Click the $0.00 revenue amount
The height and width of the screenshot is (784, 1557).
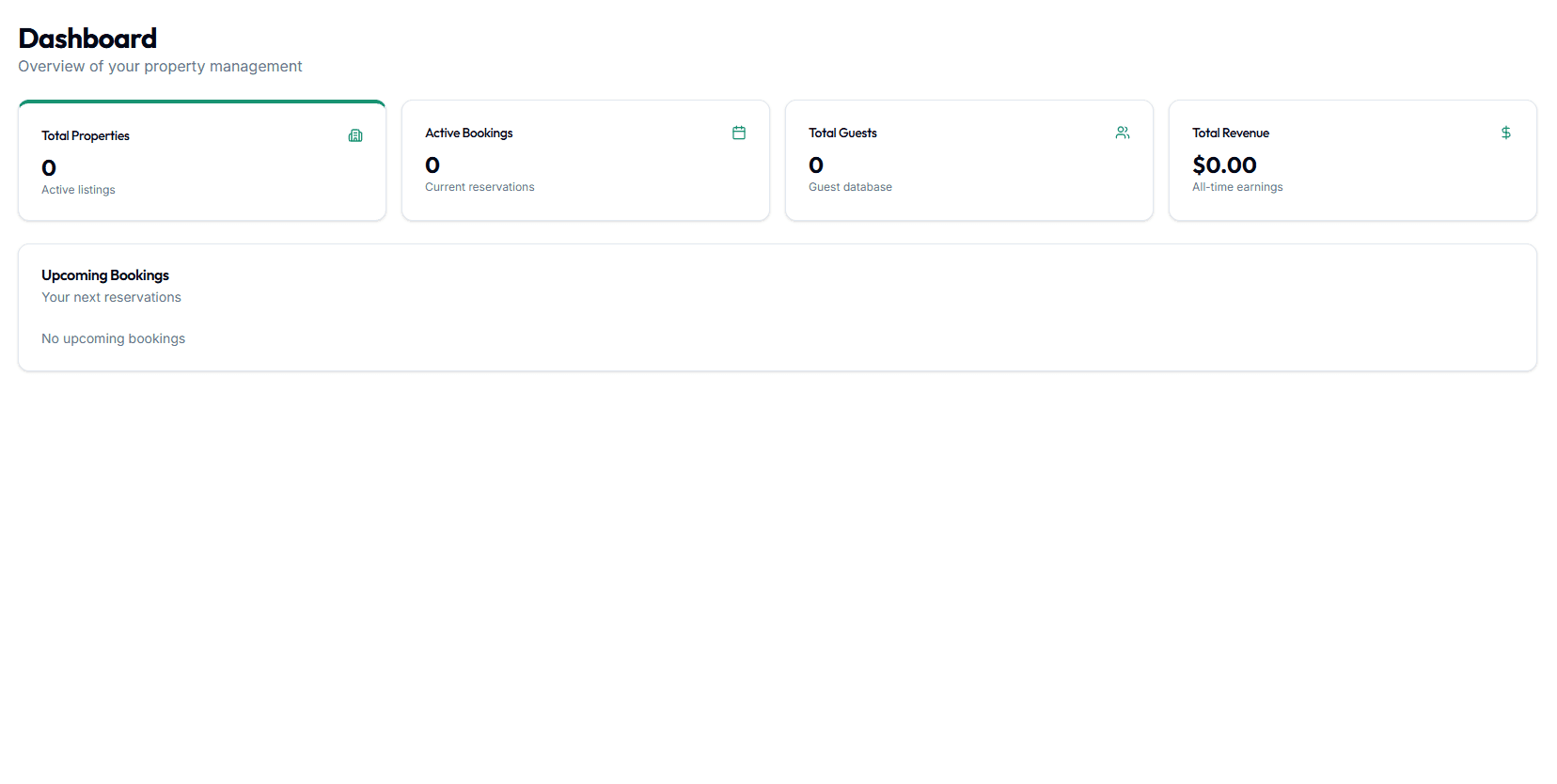tap(1224, 165)
